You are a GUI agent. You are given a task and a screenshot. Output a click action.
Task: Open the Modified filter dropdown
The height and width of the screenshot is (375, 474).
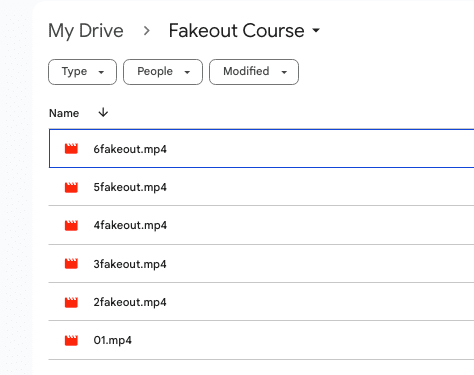pyautogui.click(x=254, y=72)
